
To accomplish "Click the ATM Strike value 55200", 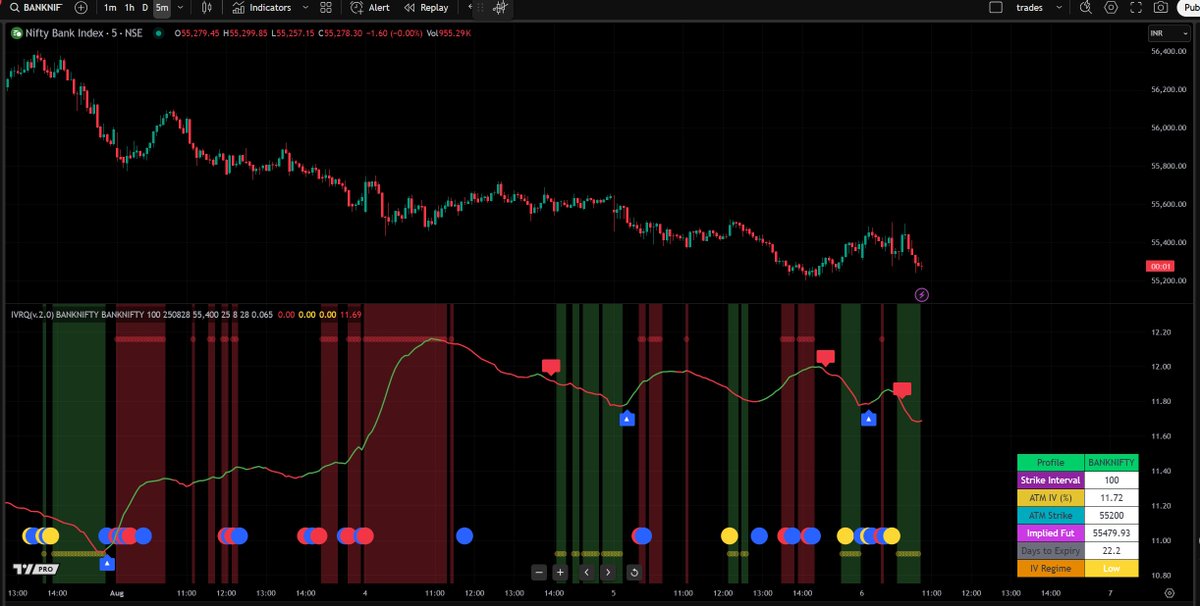I will 1111,515.
